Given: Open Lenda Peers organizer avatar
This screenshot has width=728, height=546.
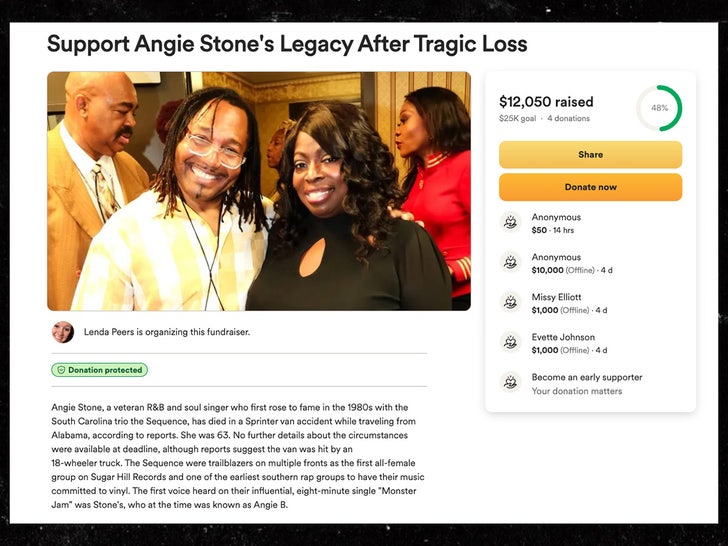Looking at the screenshot, I should coord(63,332).
